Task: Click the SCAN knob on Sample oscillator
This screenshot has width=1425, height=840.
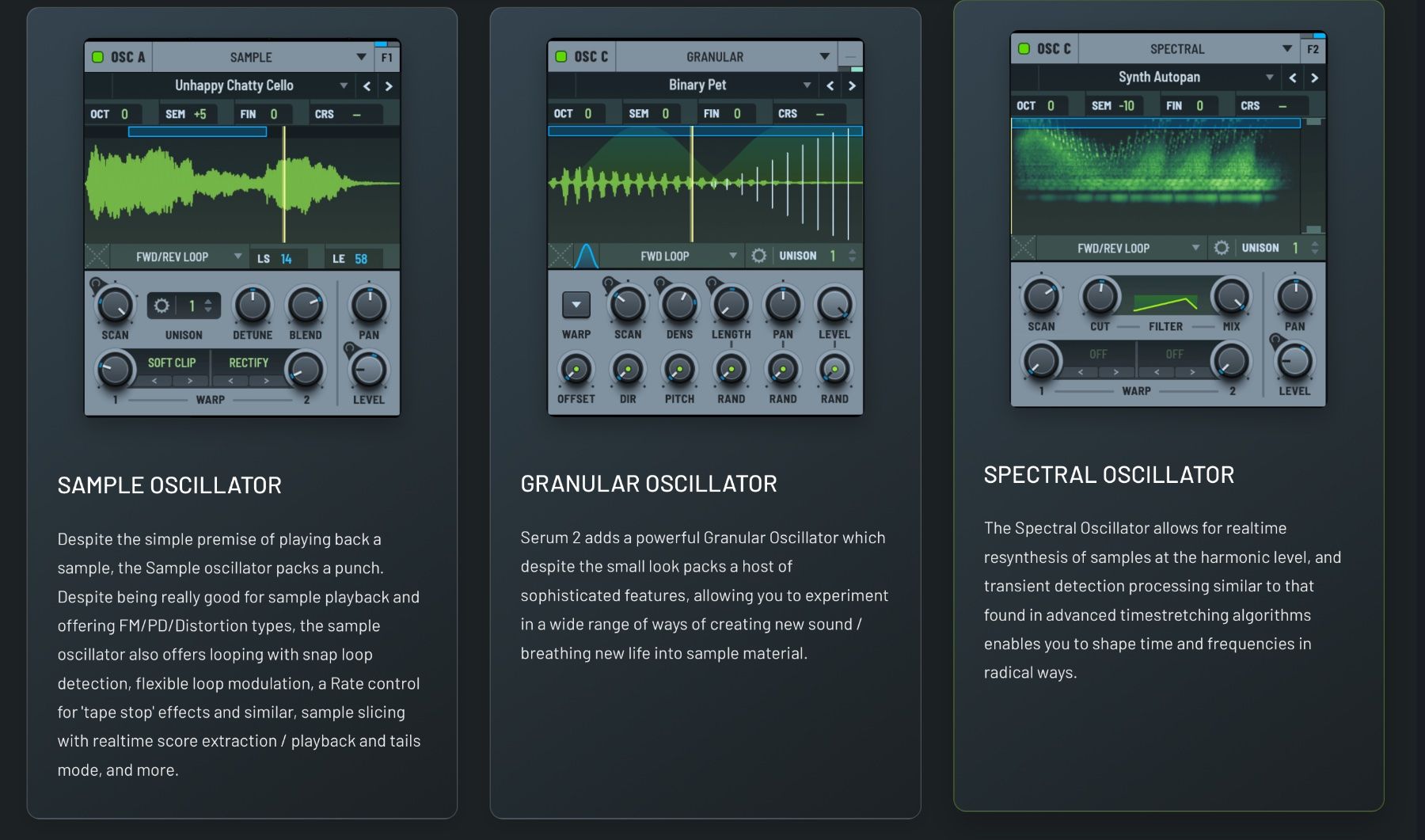Action: click(x=116, y=305)
